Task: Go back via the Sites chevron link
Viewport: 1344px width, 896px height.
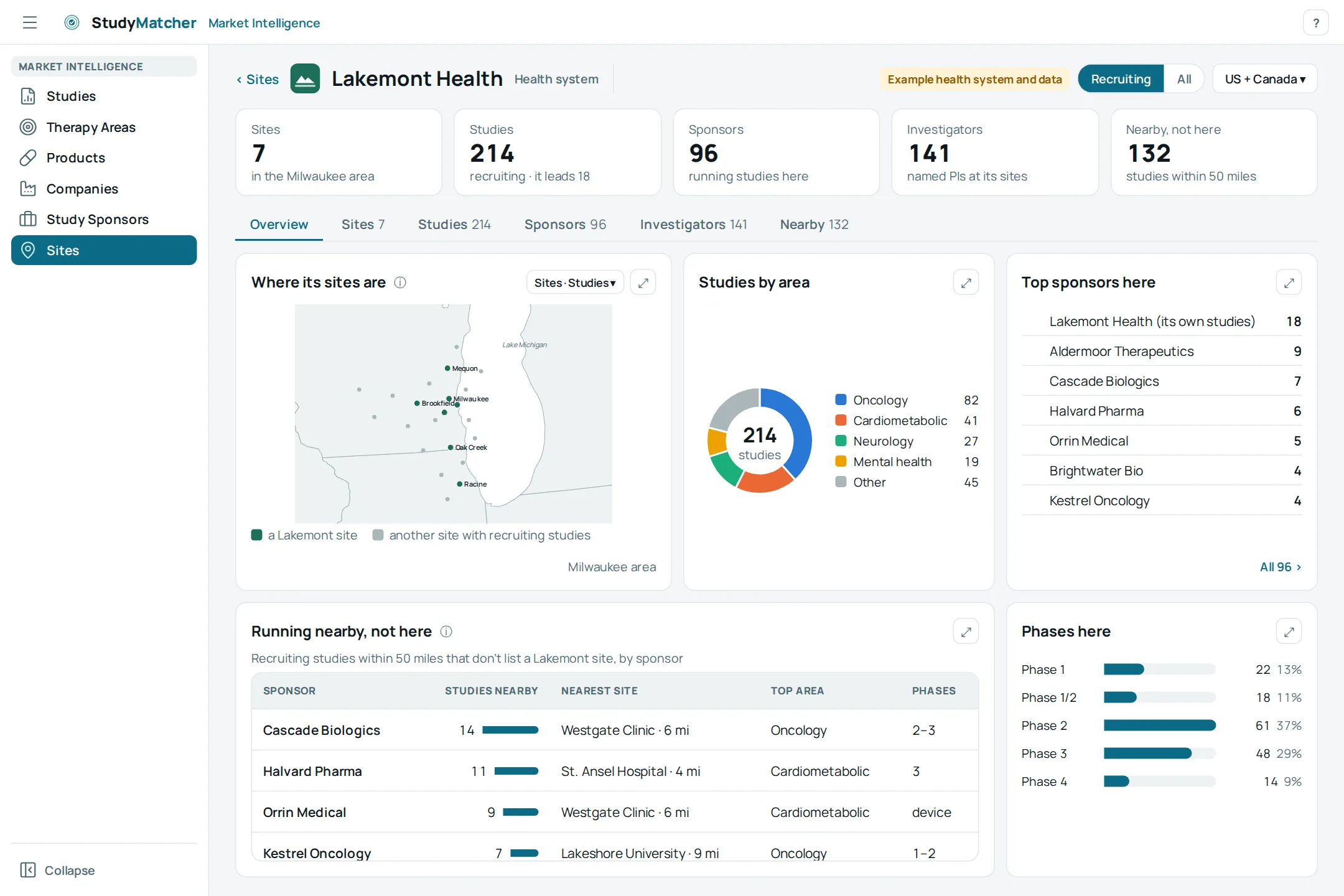Action: click(258, 80)
